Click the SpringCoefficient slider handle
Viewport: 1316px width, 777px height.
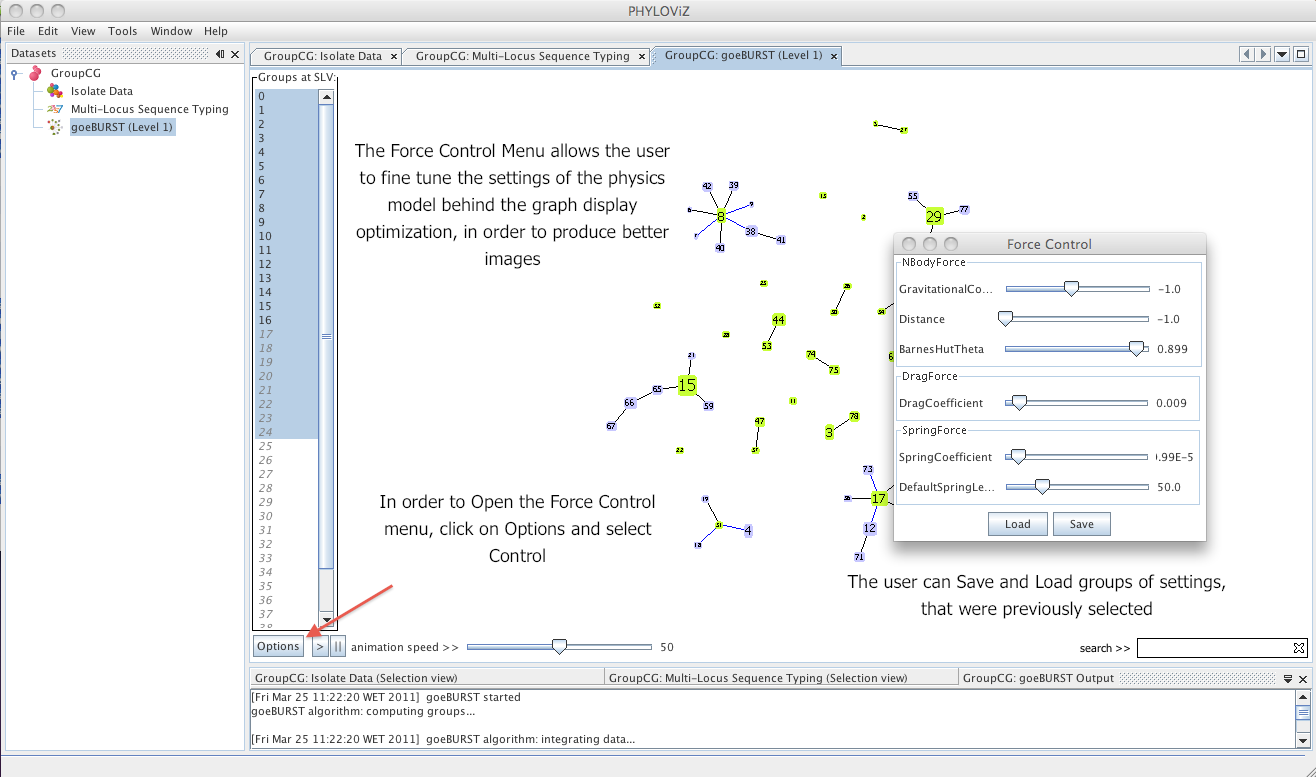[x=1018, y=457]
